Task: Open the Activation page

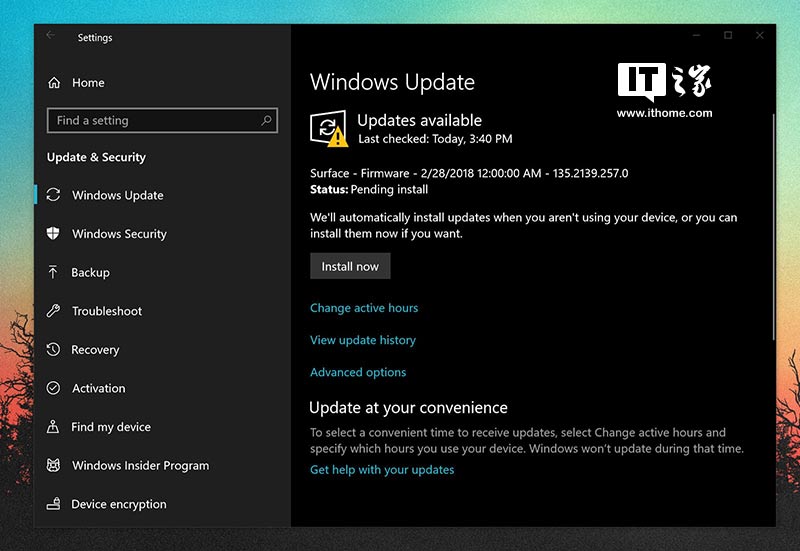Action: click(98, 388)
